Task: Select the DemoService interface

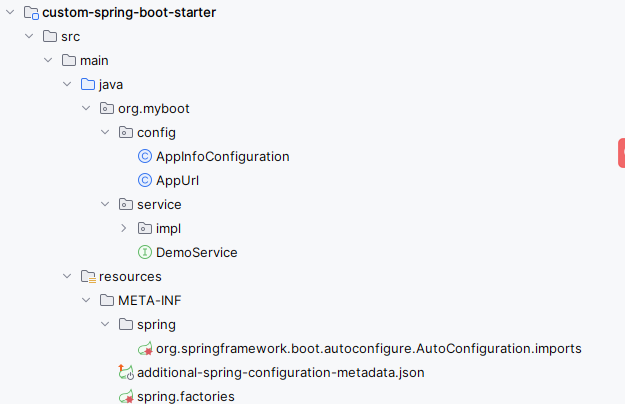Action: tap(196, 253)
